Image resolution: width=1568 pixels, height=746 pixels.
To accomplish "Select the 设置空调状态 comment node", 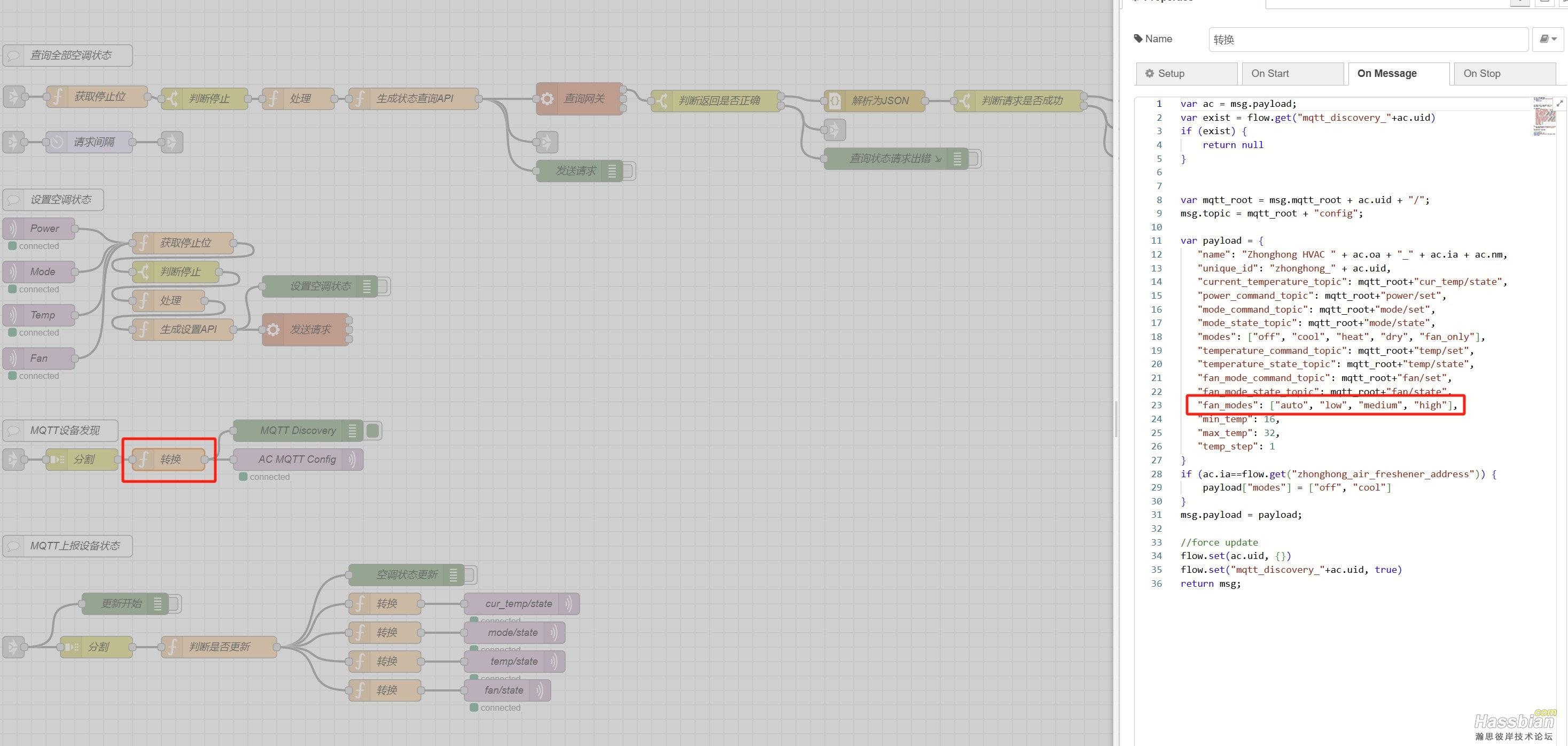I will [x=53, y=200].
